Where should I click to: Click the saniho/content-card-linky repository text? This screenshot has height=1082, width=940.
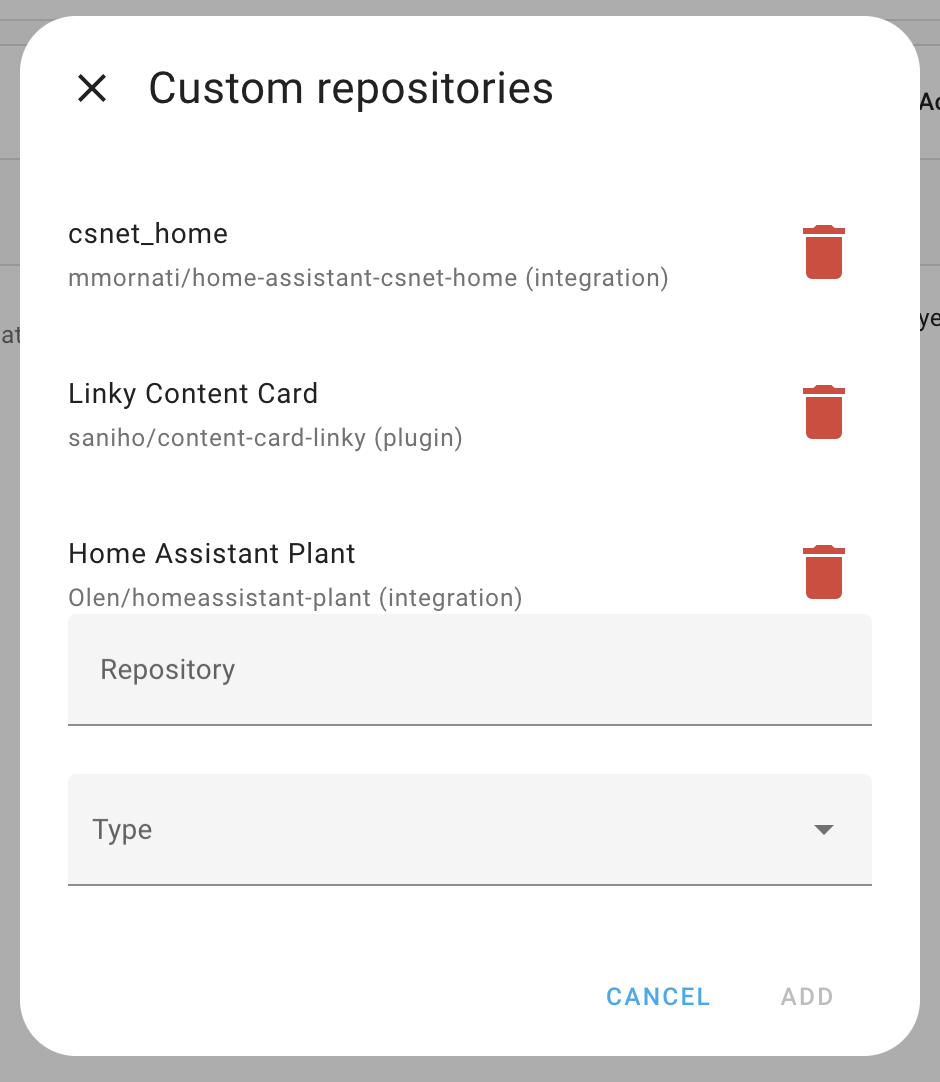pos(265,438)
